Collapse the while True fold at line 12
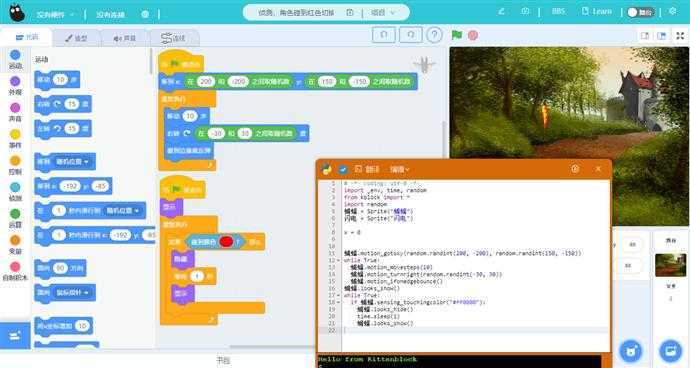The image size is (690, 368). click(338, 261)
